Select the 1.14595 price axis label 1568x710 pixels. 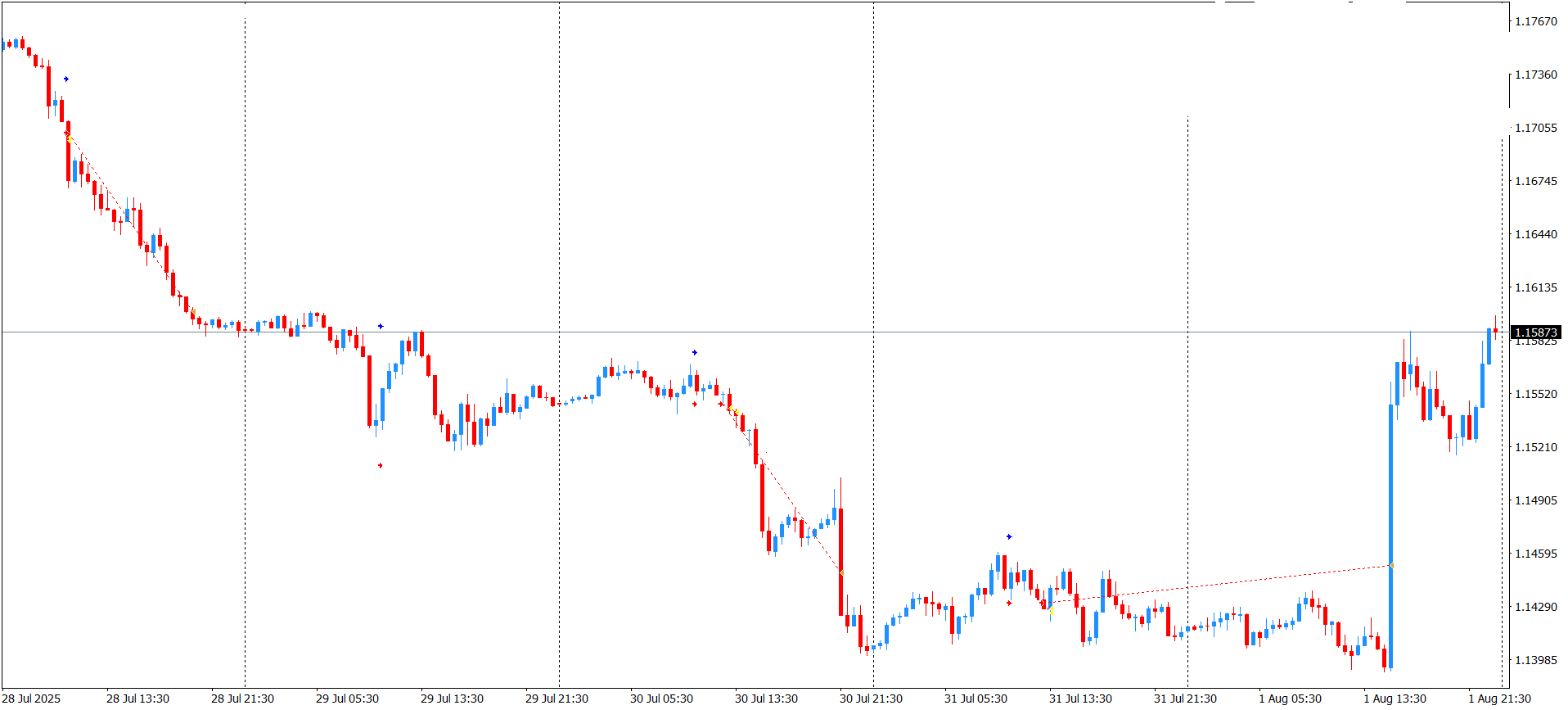(1536, 554)
